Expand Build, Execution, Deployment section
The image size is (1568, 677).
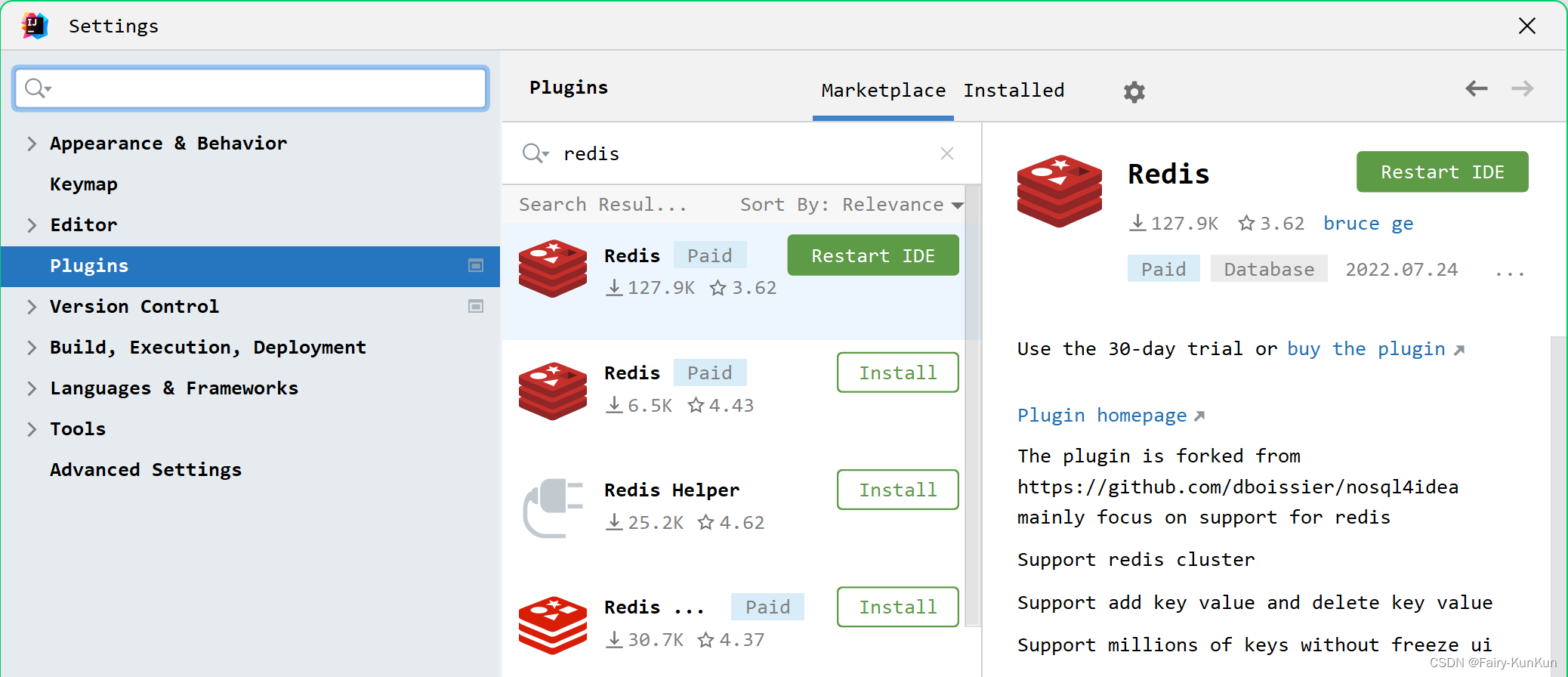[x=32, y=348]
